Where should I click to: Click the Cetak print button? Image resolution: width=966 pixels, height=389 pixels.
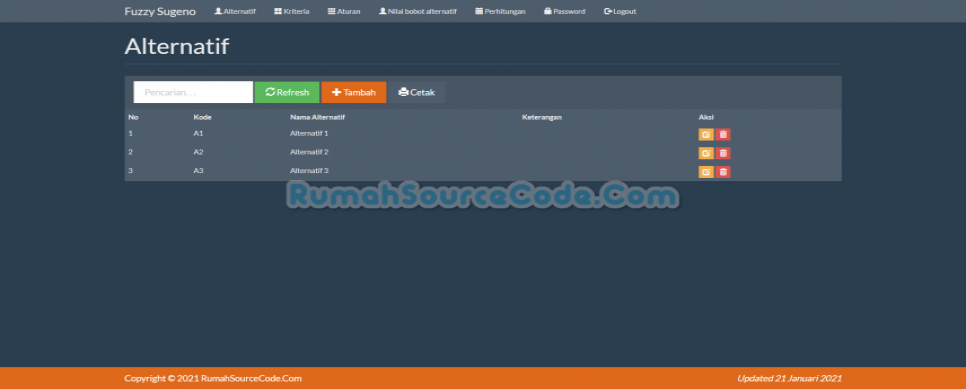coord(416,92)
